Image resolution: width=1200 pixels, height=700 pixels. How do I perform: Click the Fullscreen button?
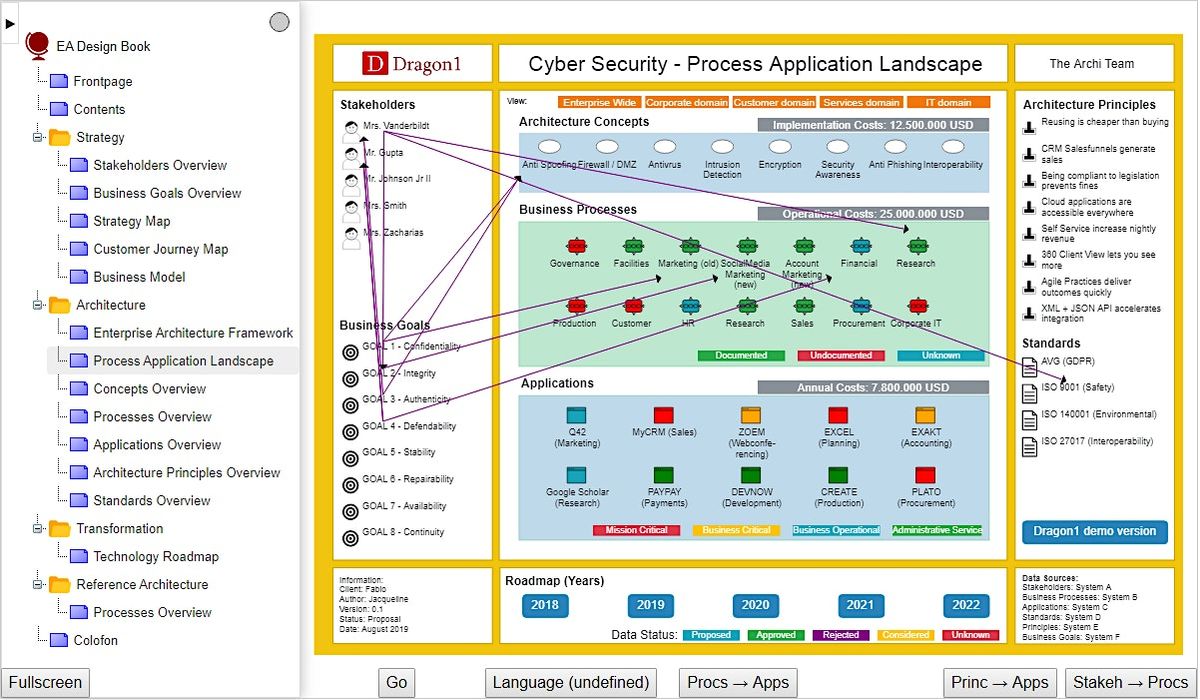tap(45, 682)
